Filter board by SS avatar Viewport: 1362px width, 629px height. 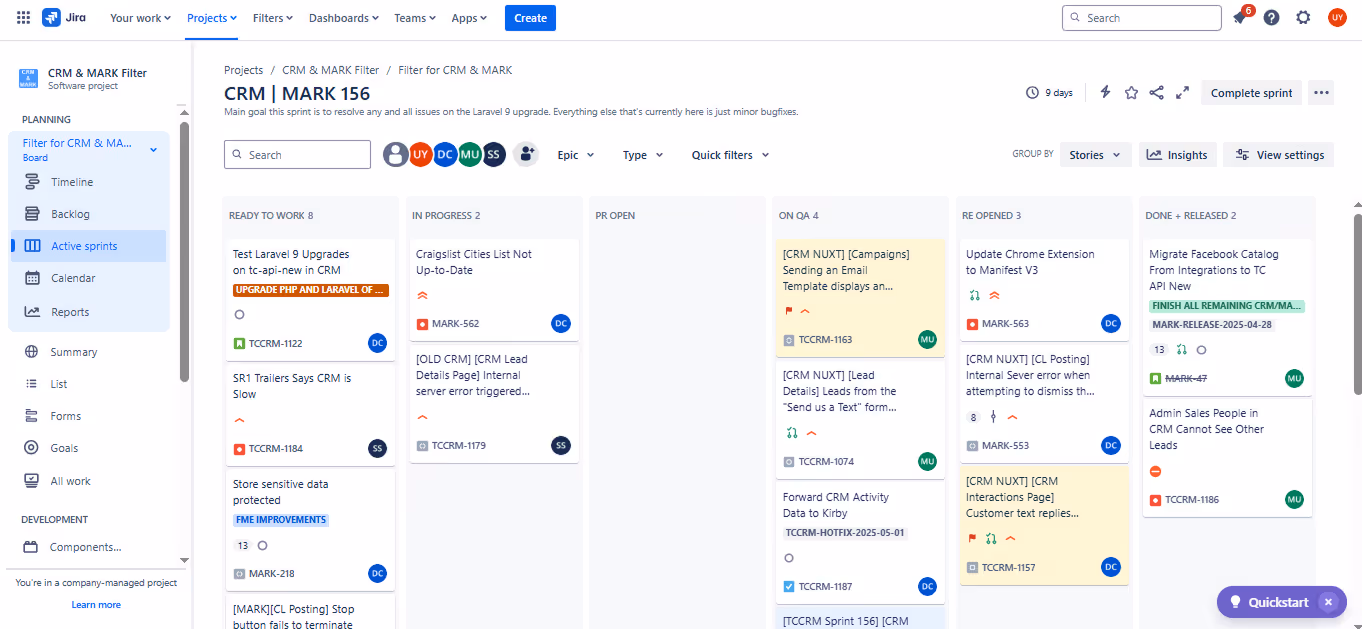click(493, 155)
